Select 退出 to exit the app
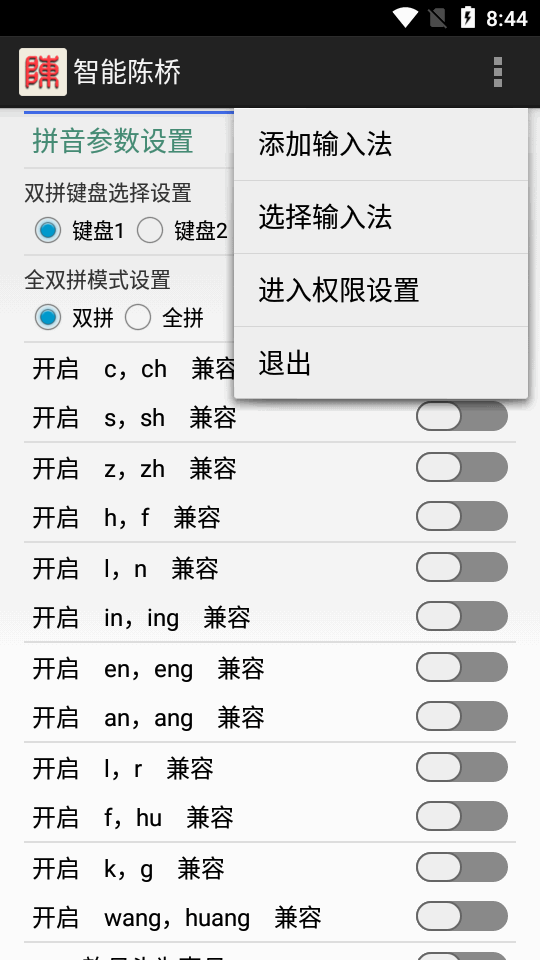 [381, 363]
